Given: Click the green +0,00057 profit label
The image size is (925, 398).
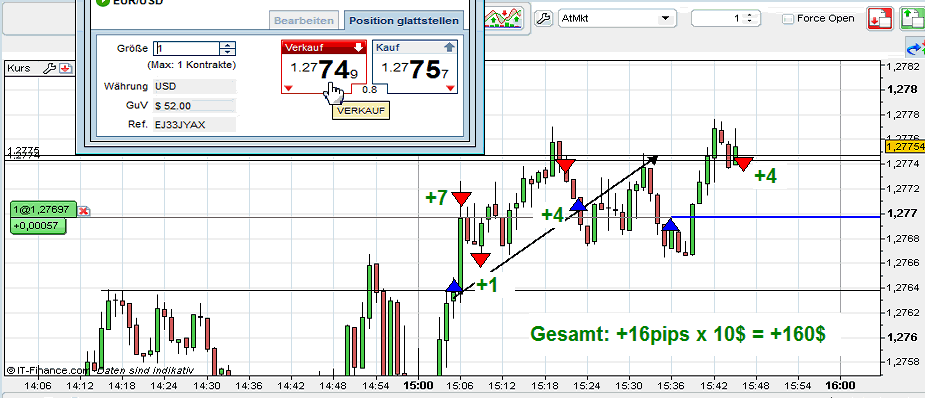Looking at the screenshot, I should [38, 226].
